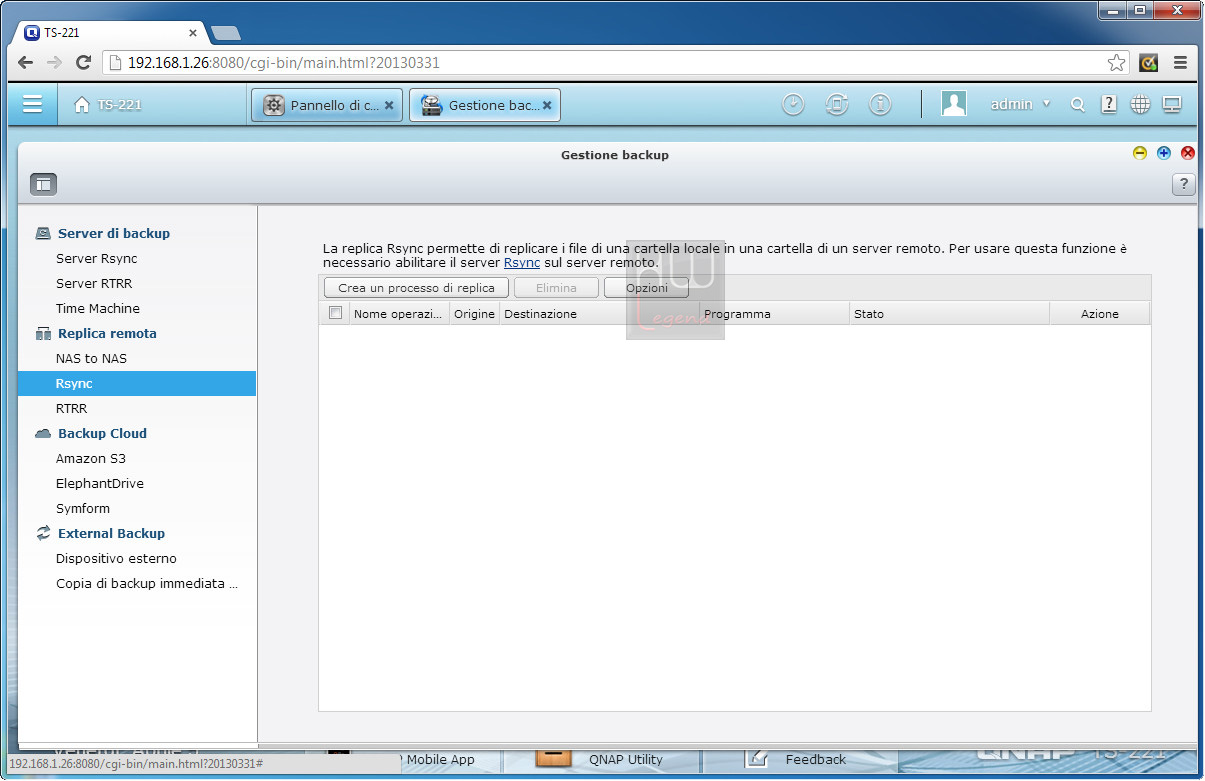Toggle the select-all checkbox in table header

[x=335, y=313]
